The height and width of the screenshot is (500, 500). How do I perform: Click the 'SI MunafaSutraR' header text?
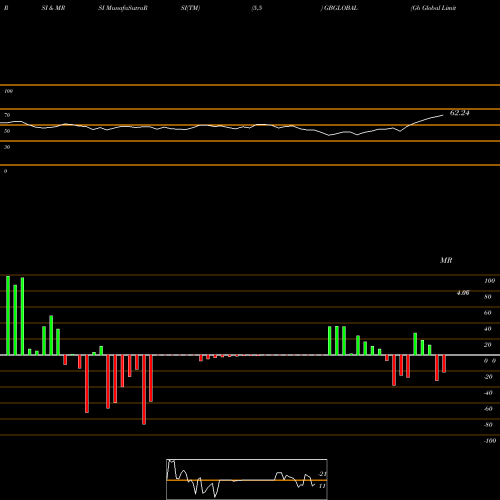123,8
